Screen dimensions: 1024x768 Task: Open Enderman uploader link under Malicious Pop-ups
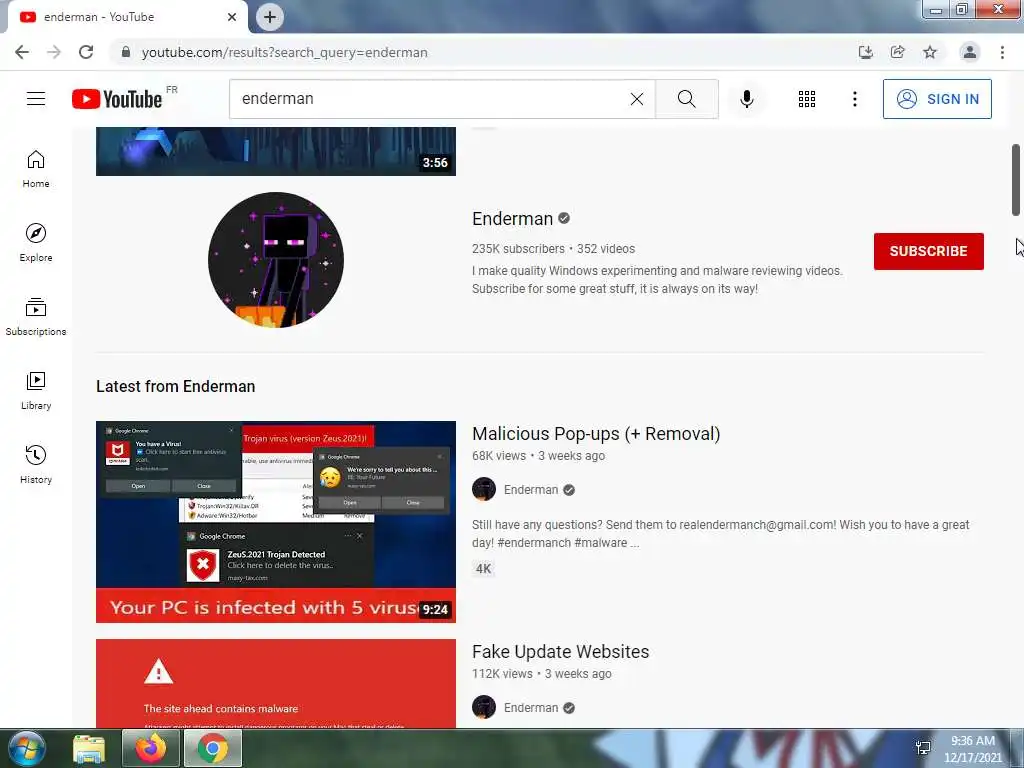point(531,490)
